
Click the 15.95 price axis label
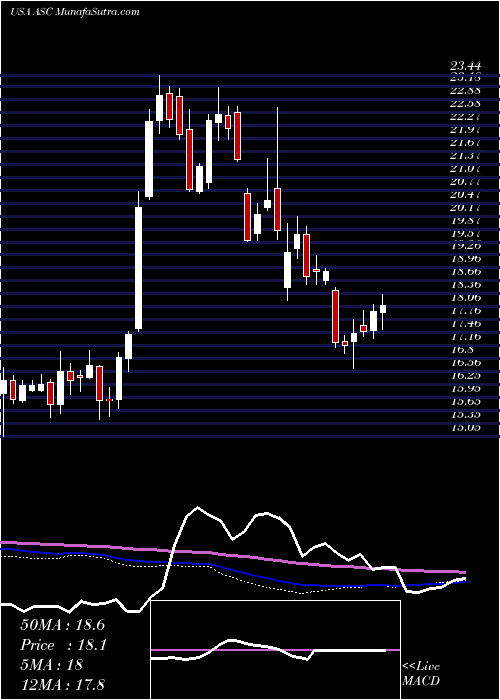[x=466, y=388]
